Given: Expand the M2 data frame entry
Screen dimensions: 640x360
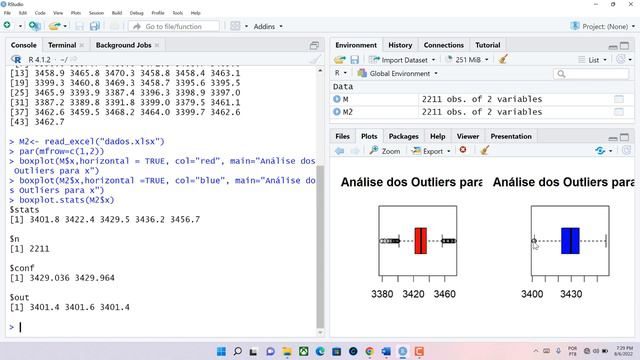Looking at the screenshot, I should (337, 111).
